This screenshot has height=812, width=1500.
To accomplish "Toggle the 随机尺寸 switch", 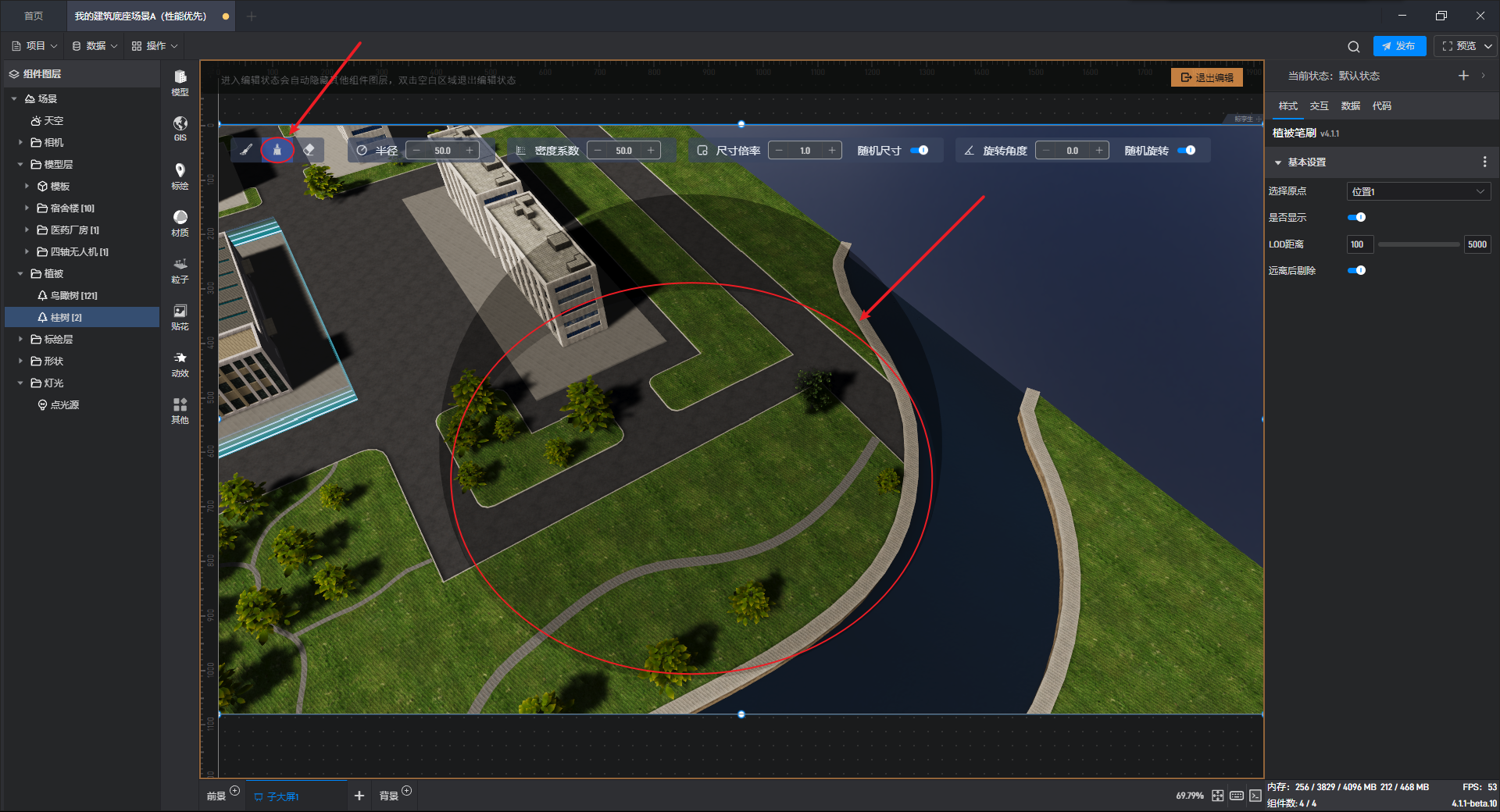I will [x=920, y=150].
